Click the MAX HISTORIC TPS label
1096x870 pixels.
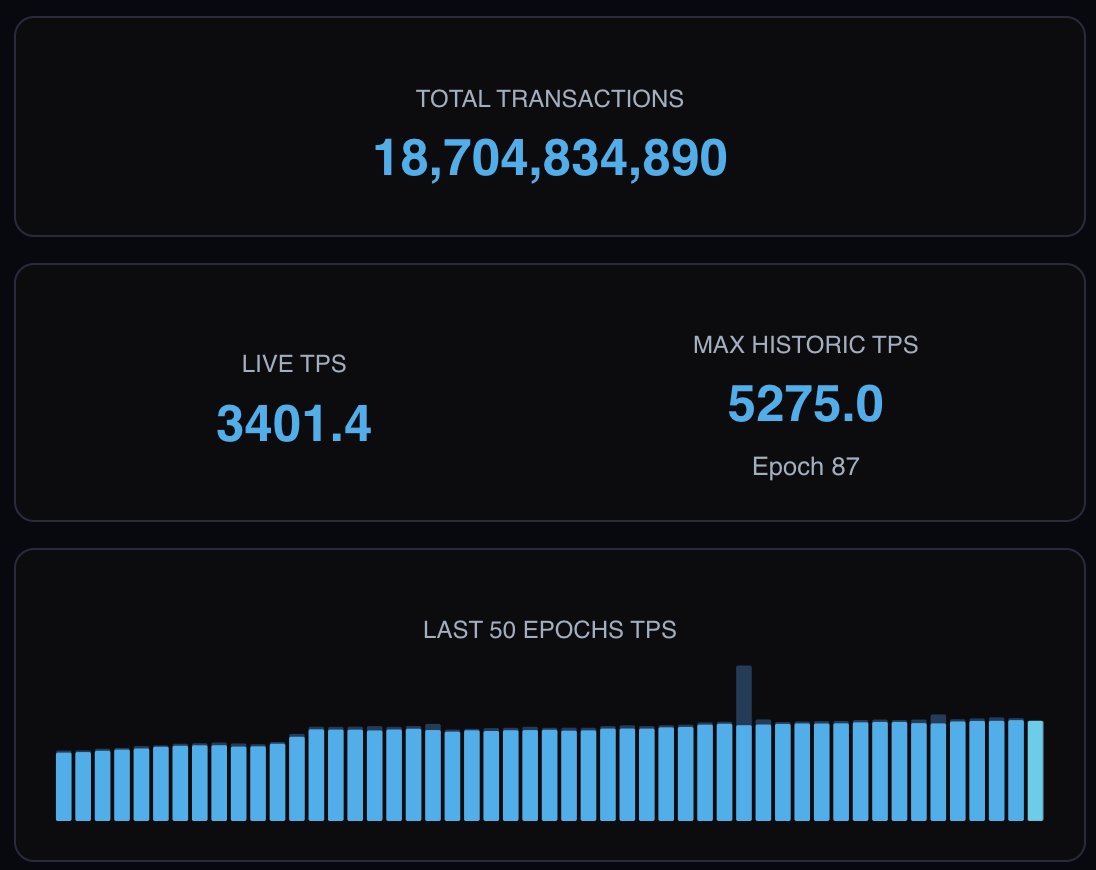pyautogui.click(x=806, y=345)
